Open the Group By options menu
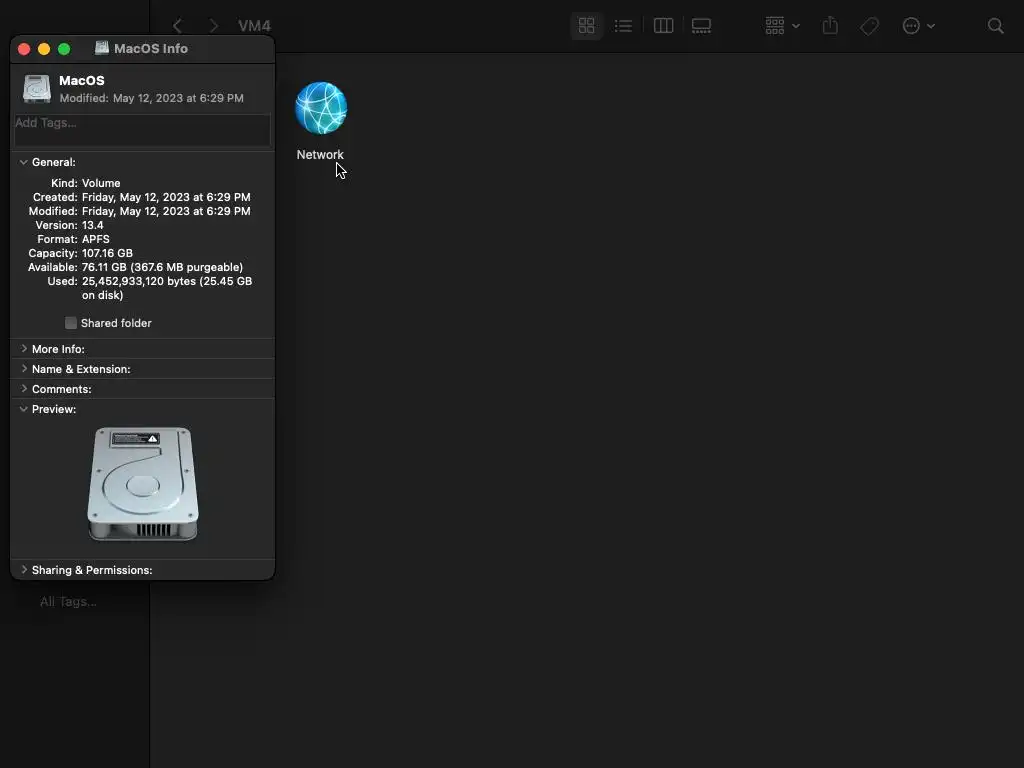The height and width of the screenshot is (768, 1024). click(782, 26)
